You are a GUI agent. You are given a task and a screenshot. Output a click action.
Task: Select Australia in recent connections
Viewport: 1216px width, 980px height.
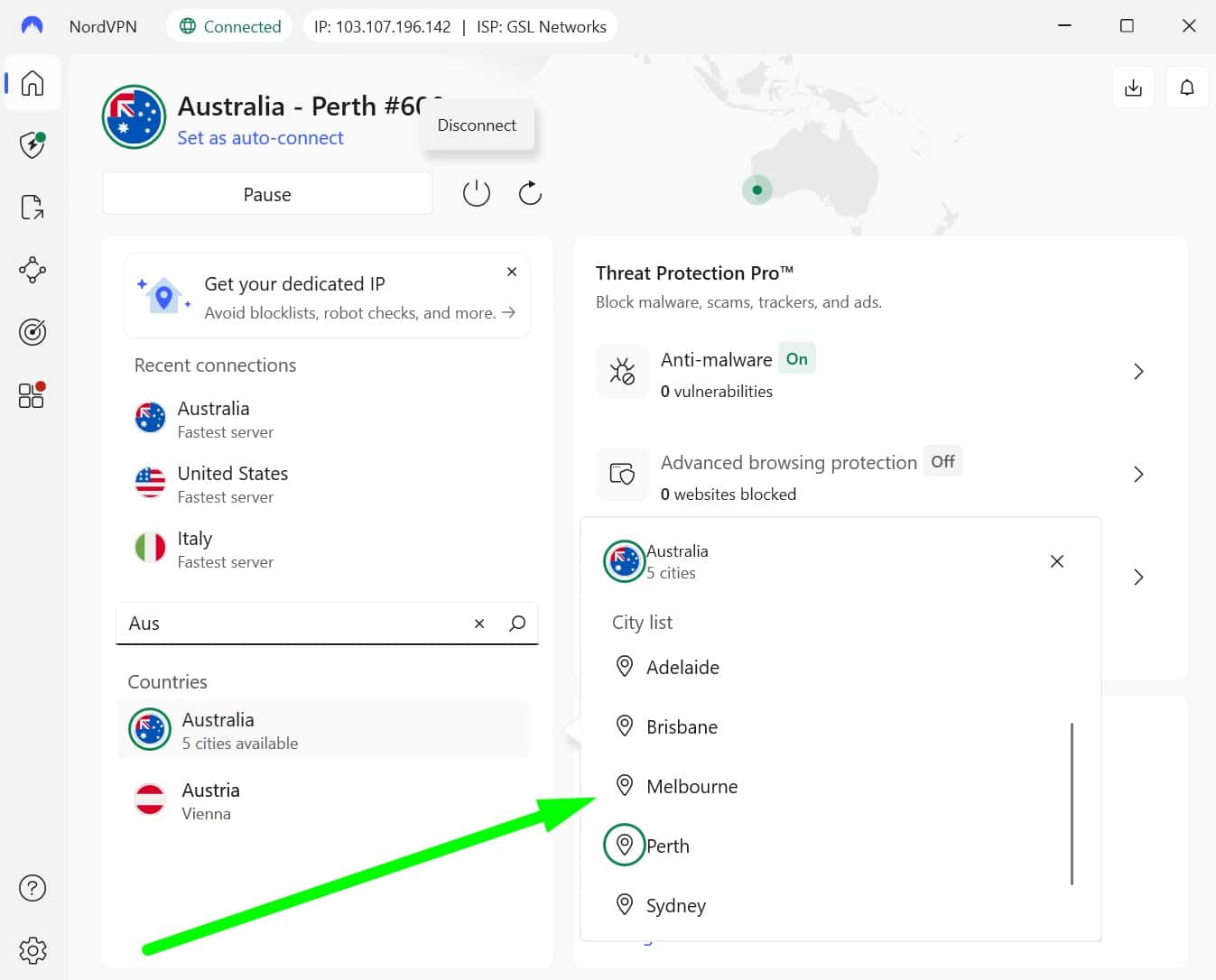(325, 420)
